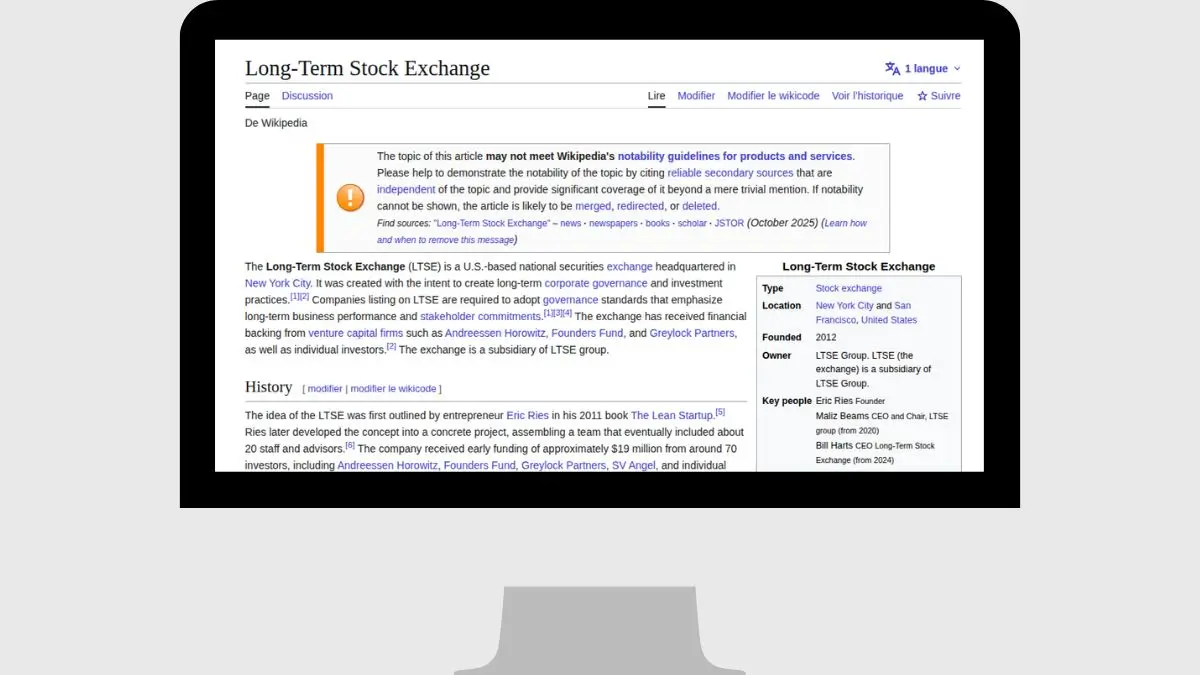1200x675 pixels.
Task: Click citation reference [5]
Action: tap(720, 412)
